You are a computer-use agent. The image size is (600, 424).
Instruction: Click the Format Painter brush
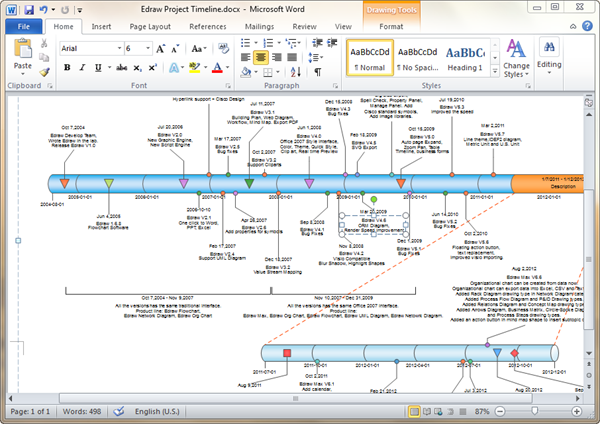pyautogui.click(x=46, y=72)
